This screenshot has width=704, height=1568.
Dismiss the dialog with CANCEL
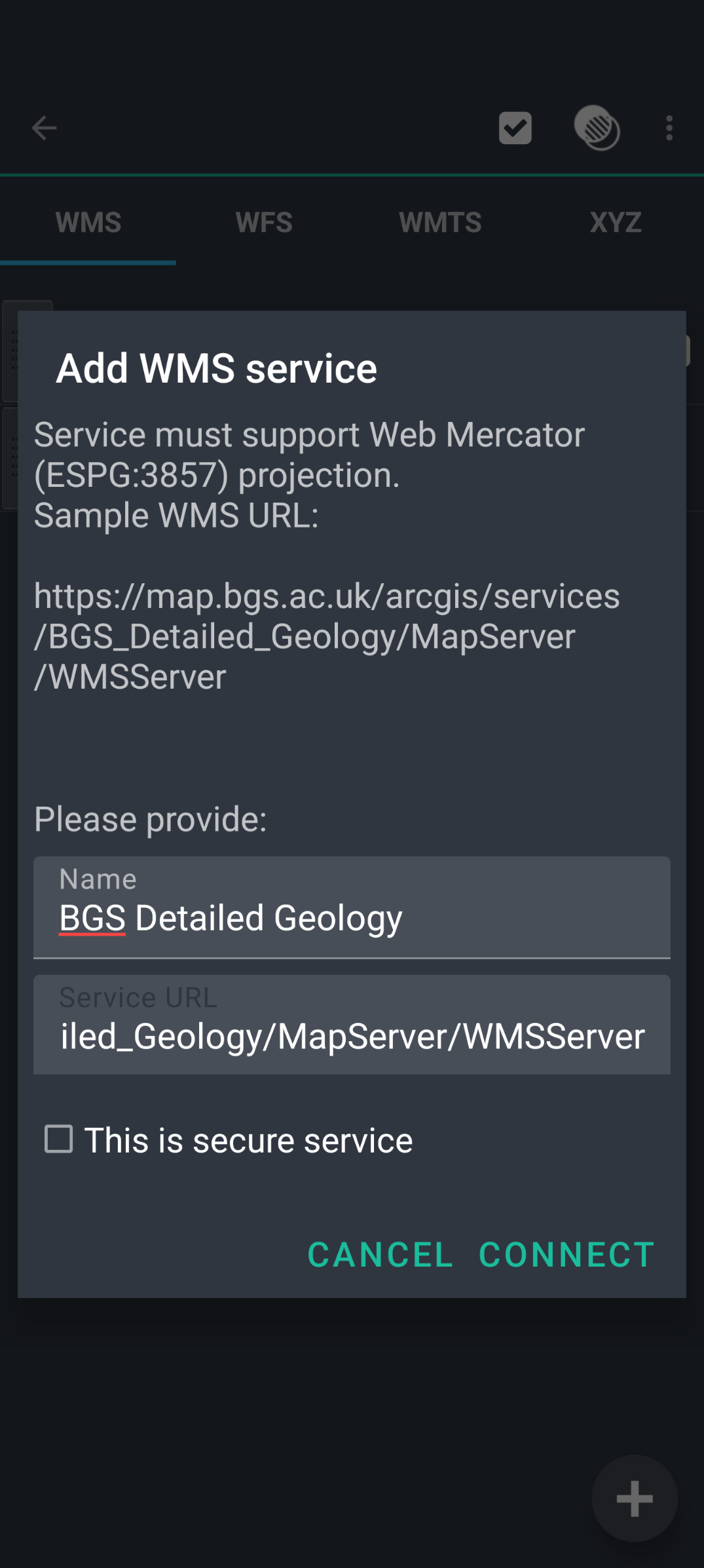click(380, 1254)
